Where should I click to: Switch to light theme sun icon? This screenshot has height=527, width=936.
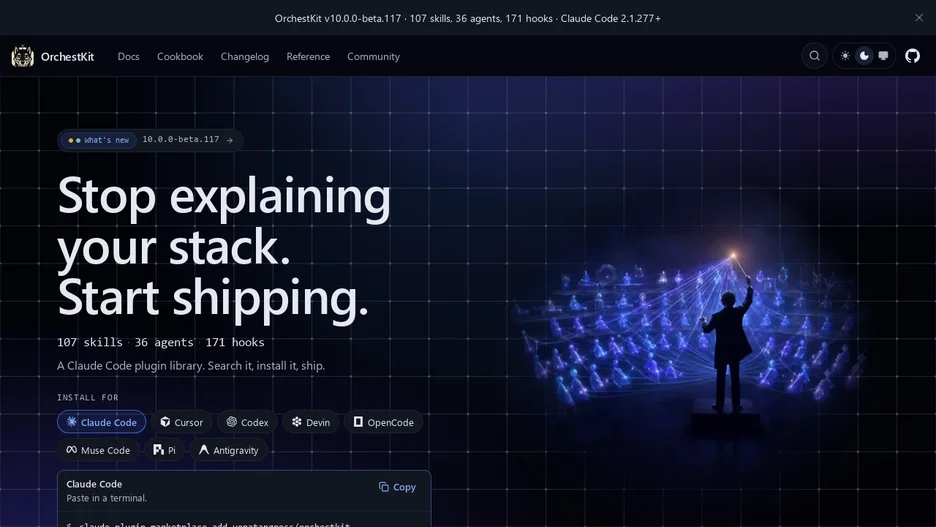(x=845, y=56)
